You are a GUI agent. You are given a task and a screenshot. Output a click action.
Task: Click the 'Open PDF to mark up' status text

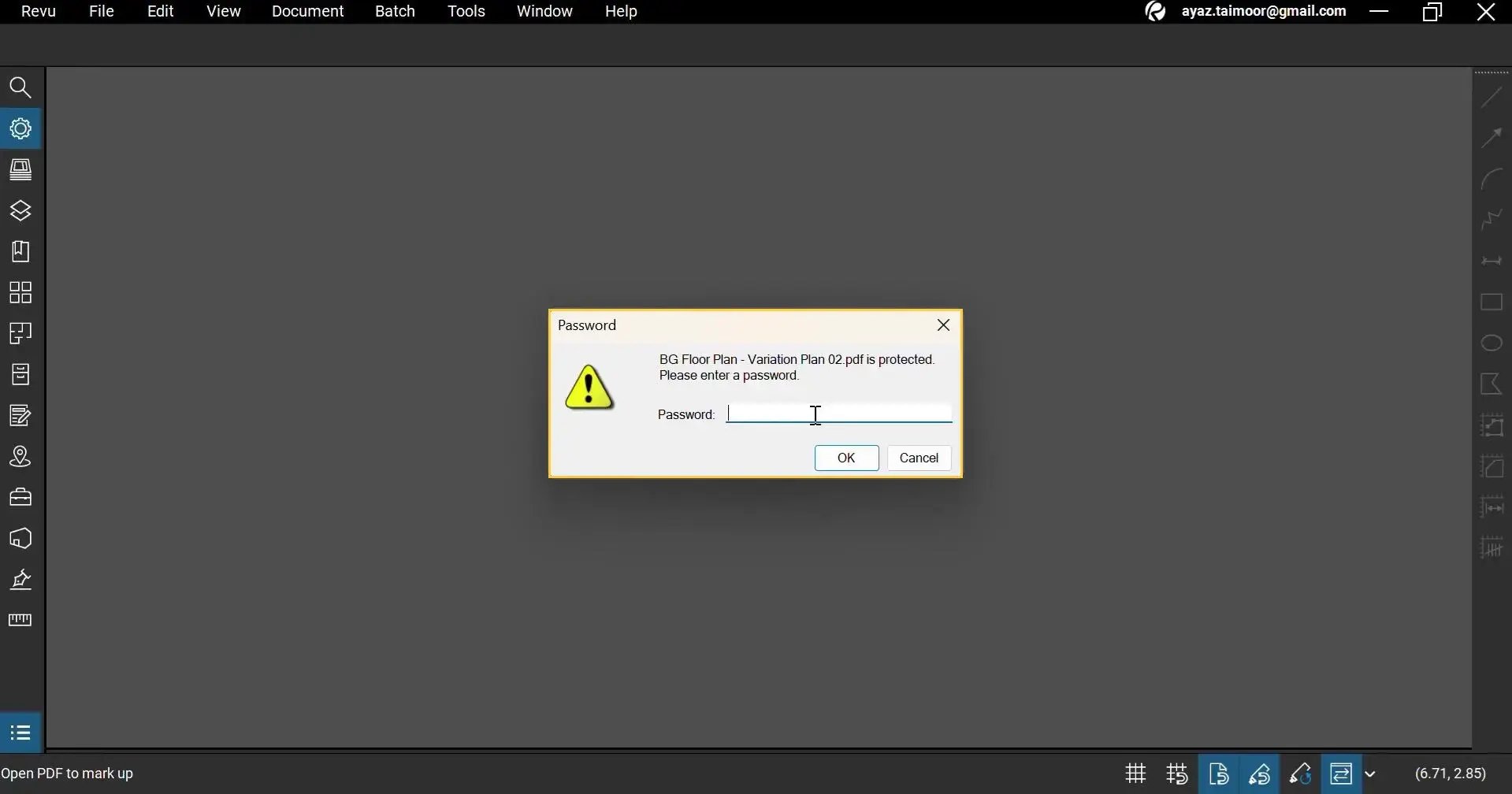point(67,774)
